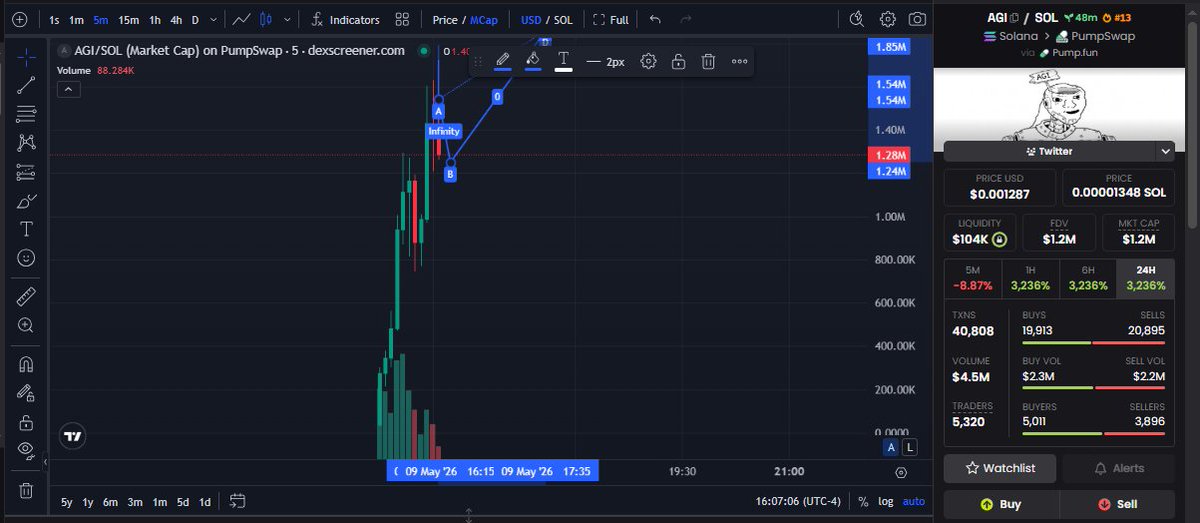Change drawing fill color with bucket icon
Image resolution: width=1200 pixels, height=523 pixels.
click(533, 61)
